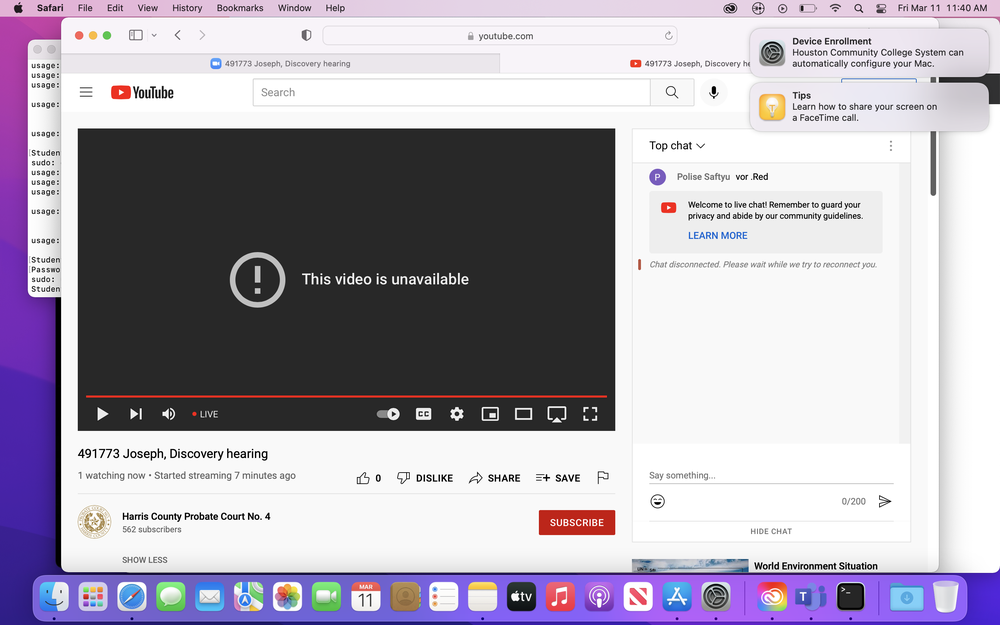Viewport: 1000px width, 625px height.
Task: Open live chat three-dot options menu
Action: (x=891, y=146)
